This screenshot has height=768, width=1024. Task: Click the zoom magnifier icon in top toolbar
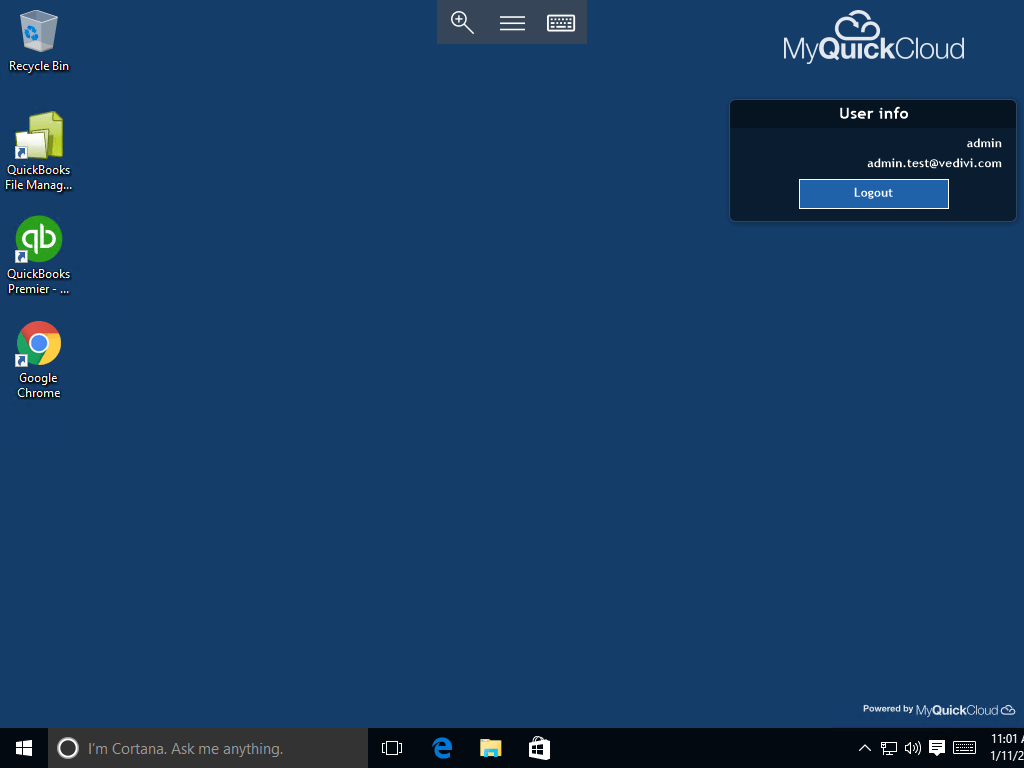coord(462,23)
